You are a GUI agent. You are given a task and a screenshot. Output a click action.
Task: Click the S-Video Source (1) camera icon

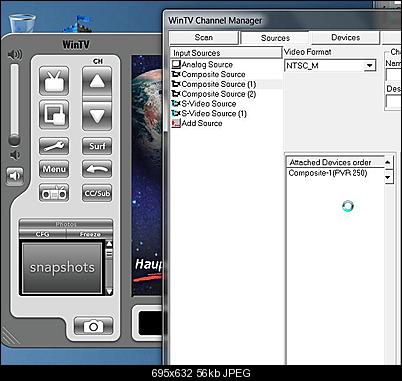176,113
